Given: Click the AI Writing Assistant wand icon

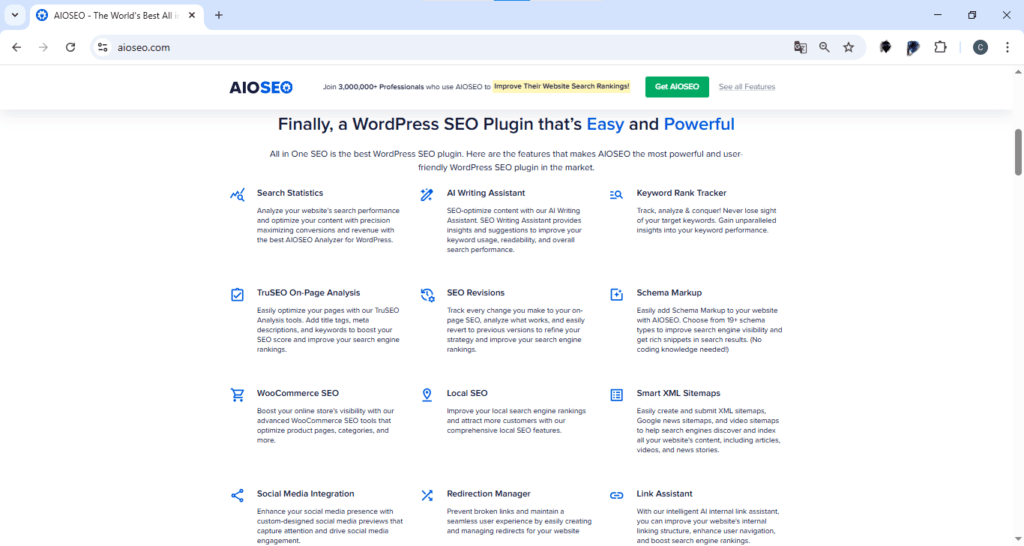Looking at the screenshot, I should (427, 195).
